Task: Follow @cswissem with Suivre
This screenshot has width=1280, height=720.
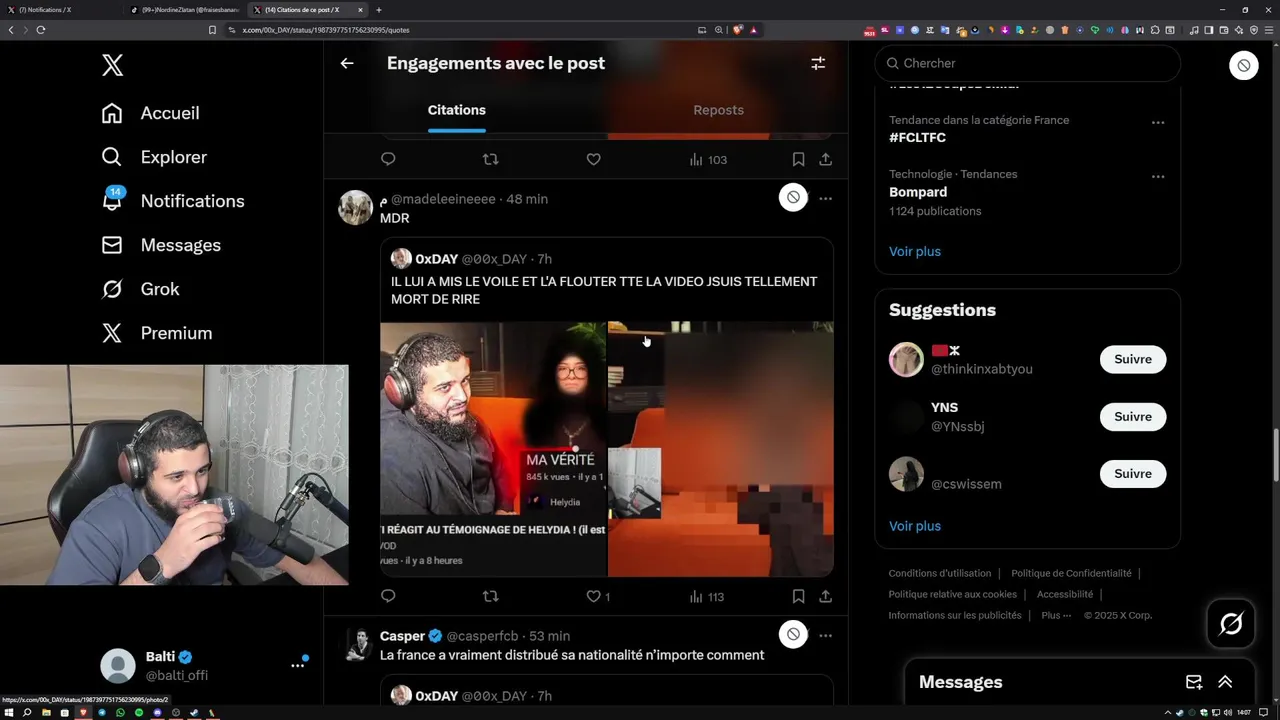Action: click(1133, 473)
